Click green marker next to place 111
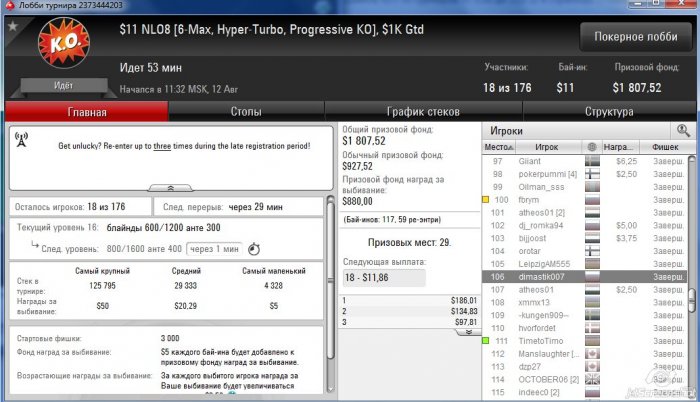The width and height of the screenshot is (700, 402). pos(486,341)
